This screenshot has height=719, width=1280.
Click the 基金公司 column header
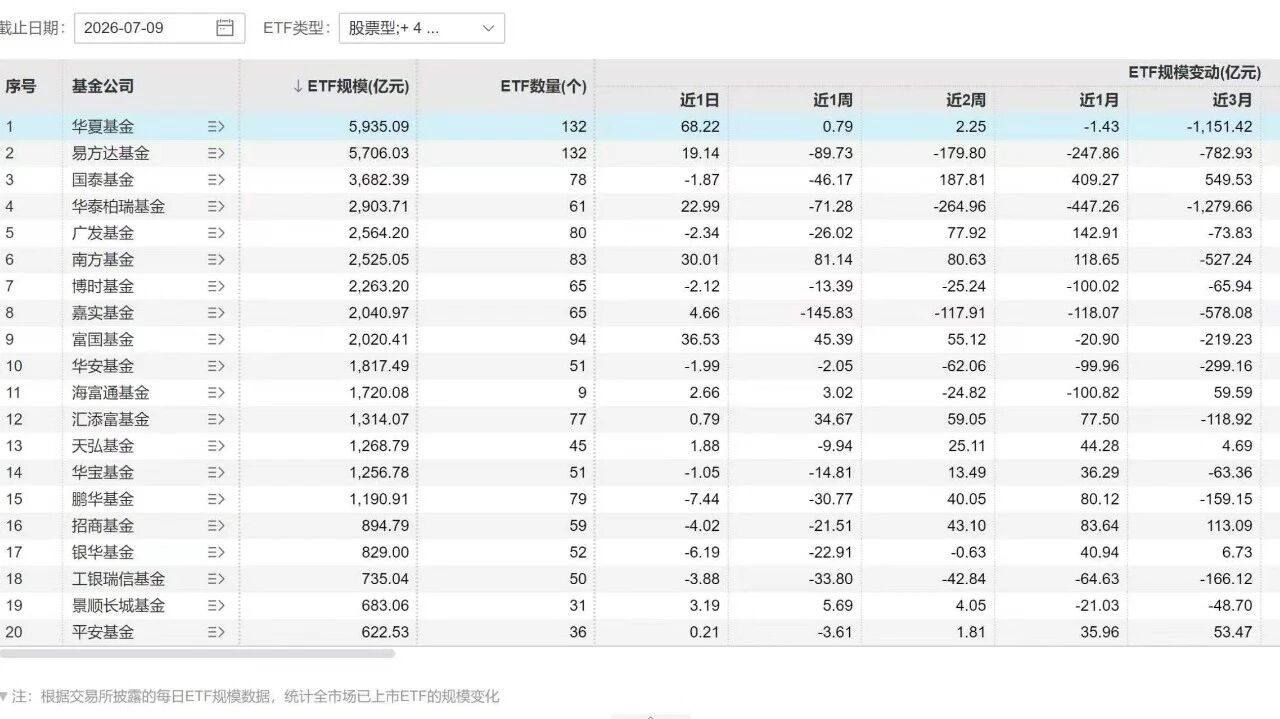(x=102, y=86)
